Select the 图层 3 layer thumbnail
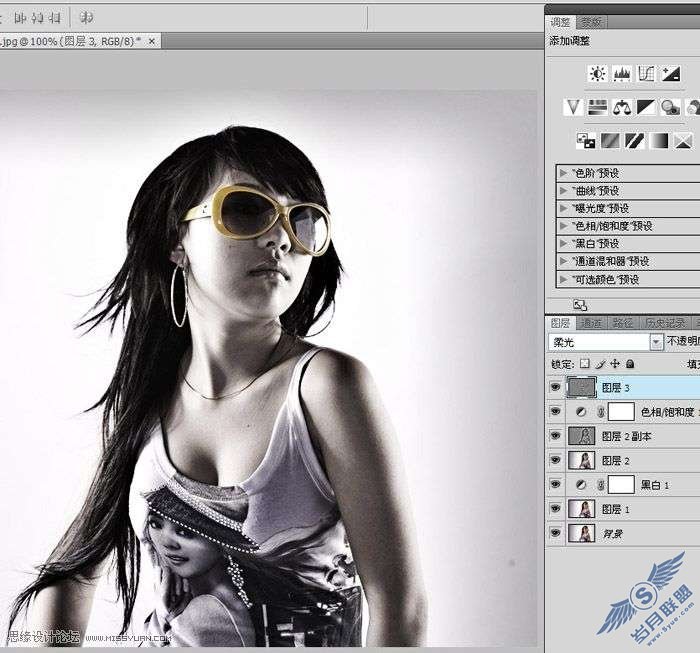700x653 pixels. coord(581,387)
